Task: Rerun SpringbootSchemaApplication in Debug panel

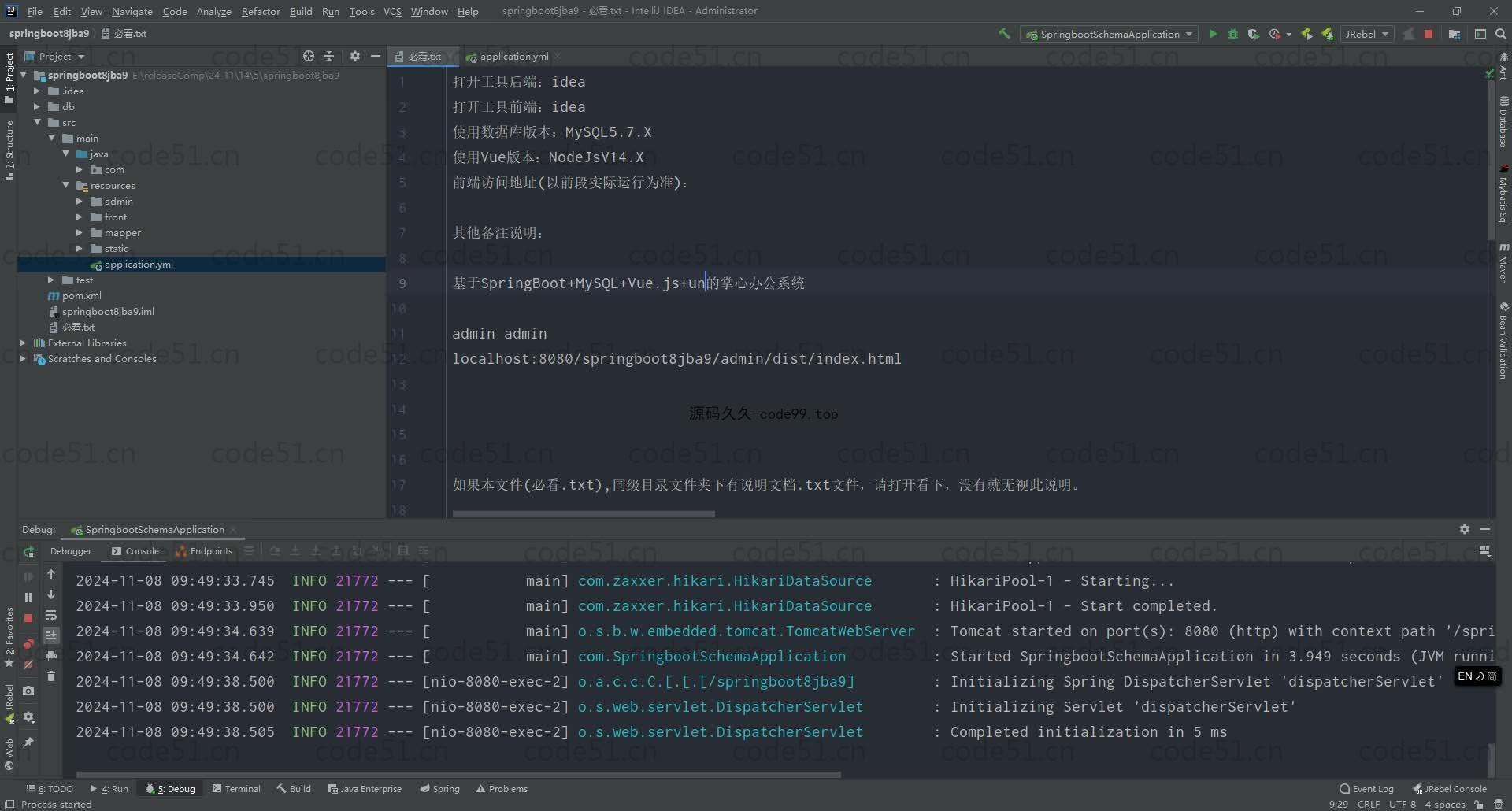Action: point(28,551)
